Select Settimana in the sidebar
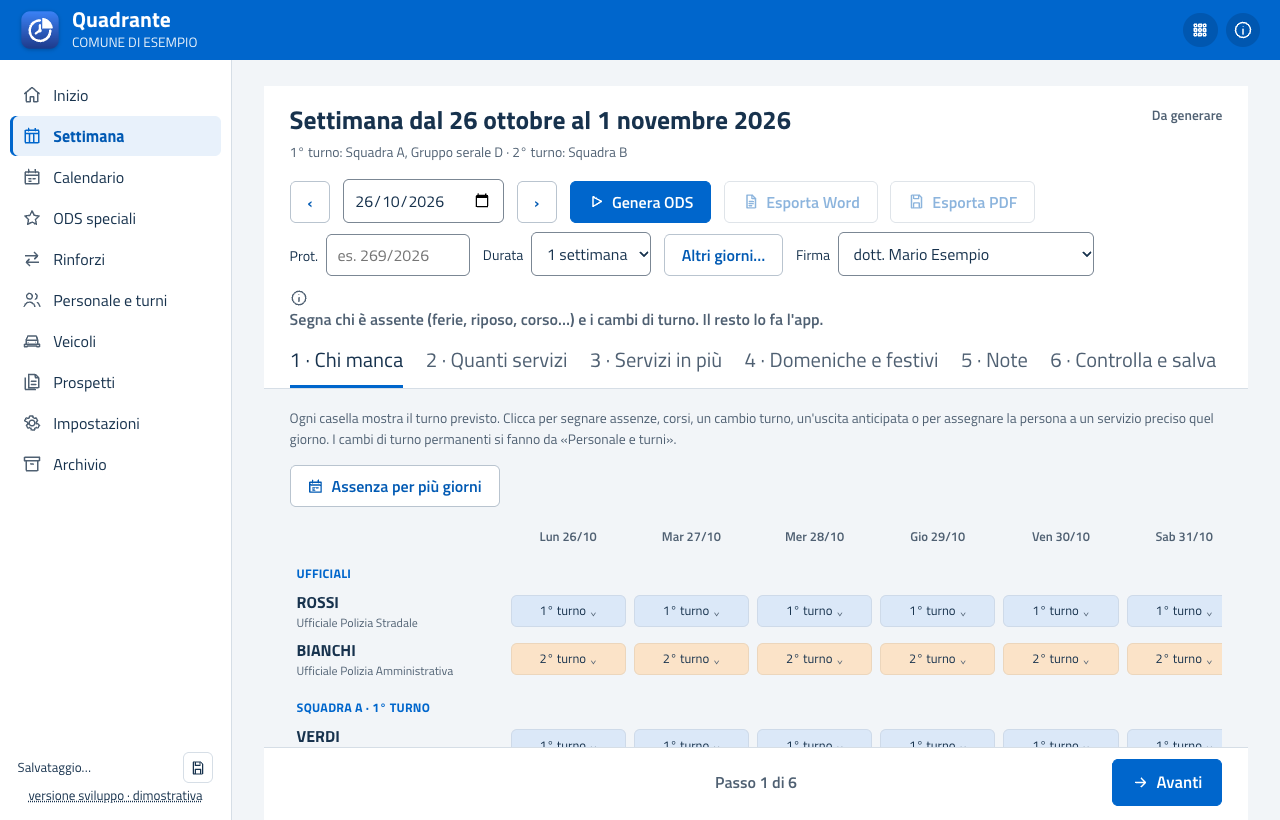The width and height of the screenshot is (1280, 820). click(x=116, y=136)
